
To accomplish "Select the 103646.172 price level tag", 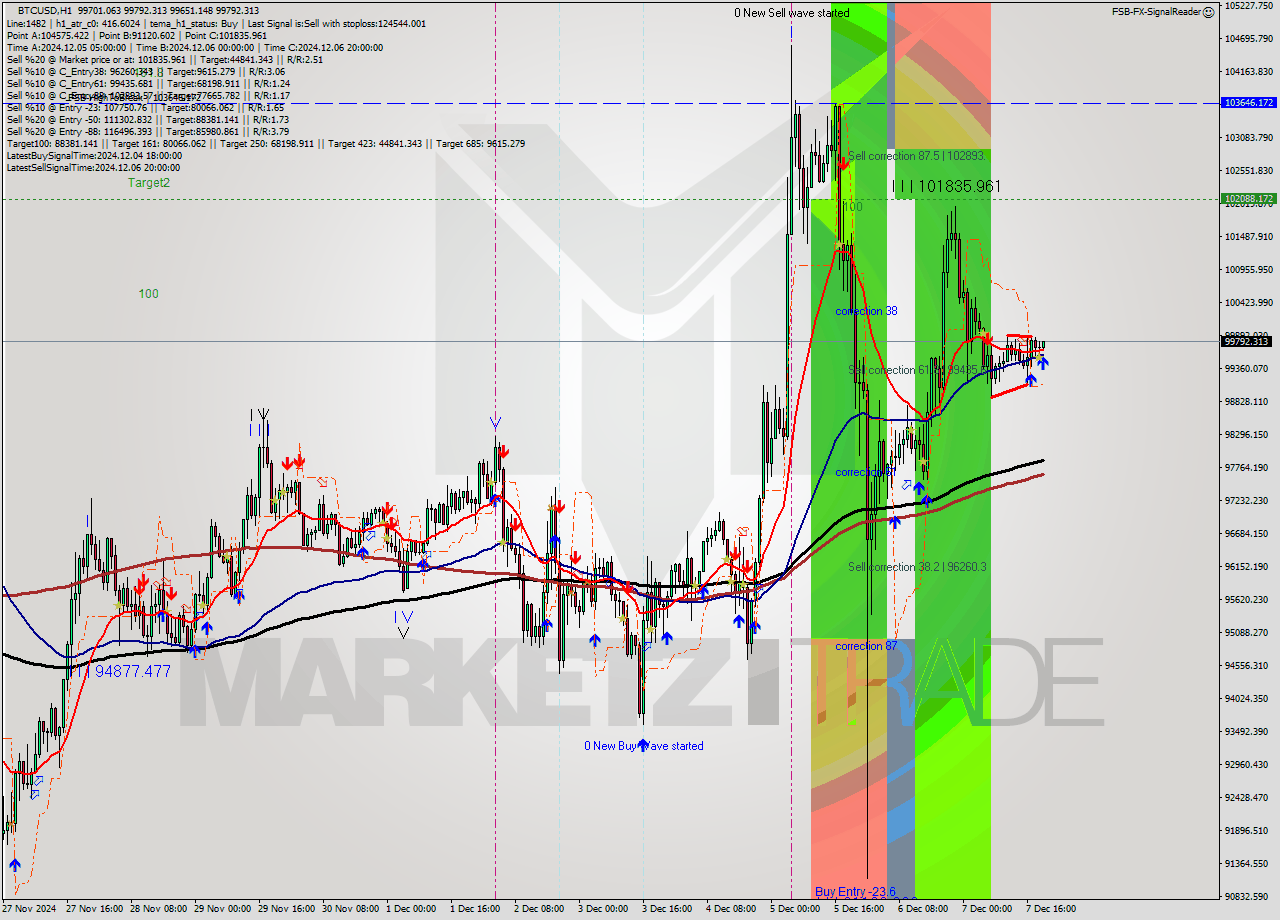I will click(1248, 103).
